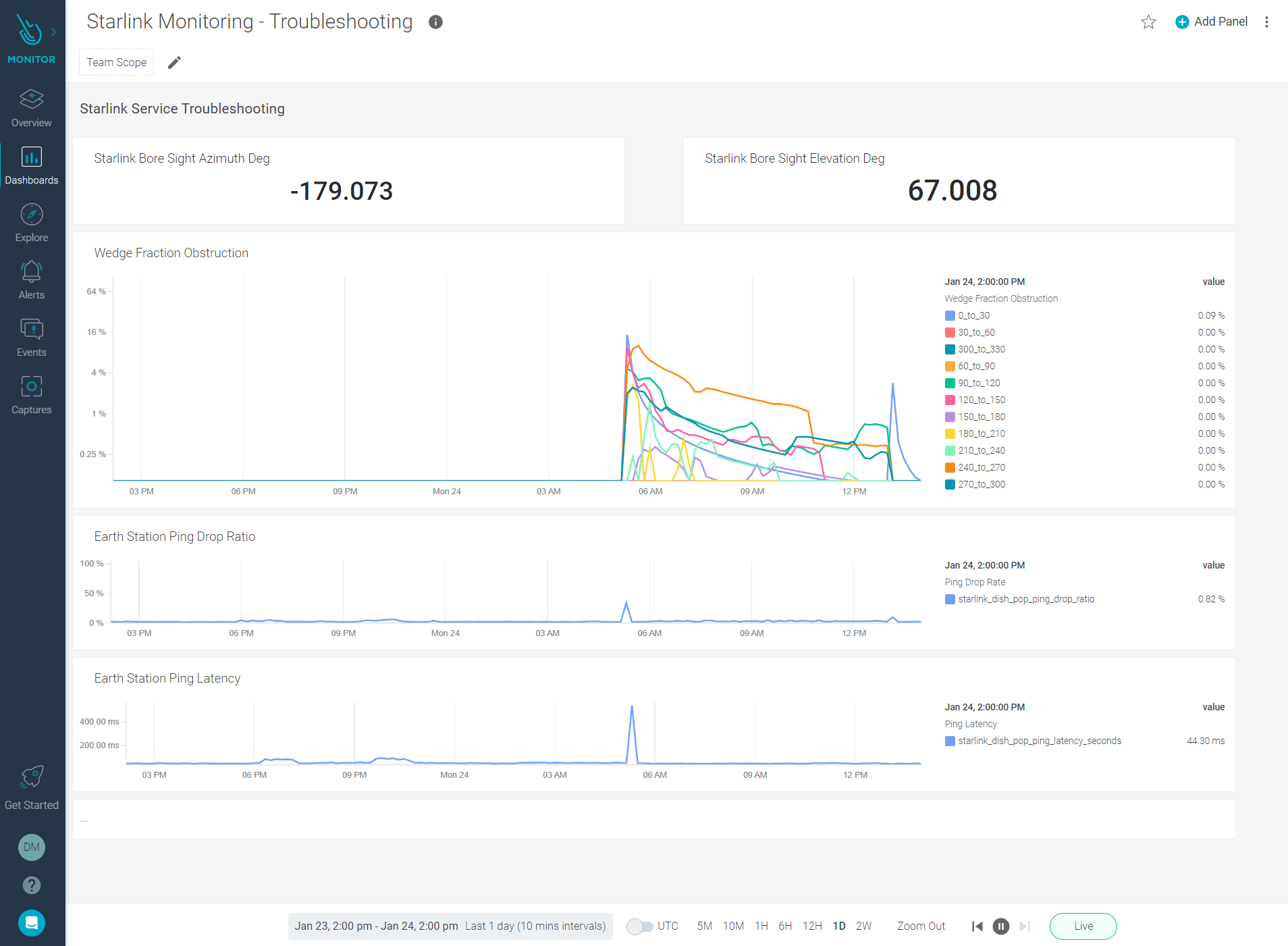Open the dashboard three-dot options menu
Image resolution: width=1288 pixels, height=946 pixels.
(x=1266, y=22)
